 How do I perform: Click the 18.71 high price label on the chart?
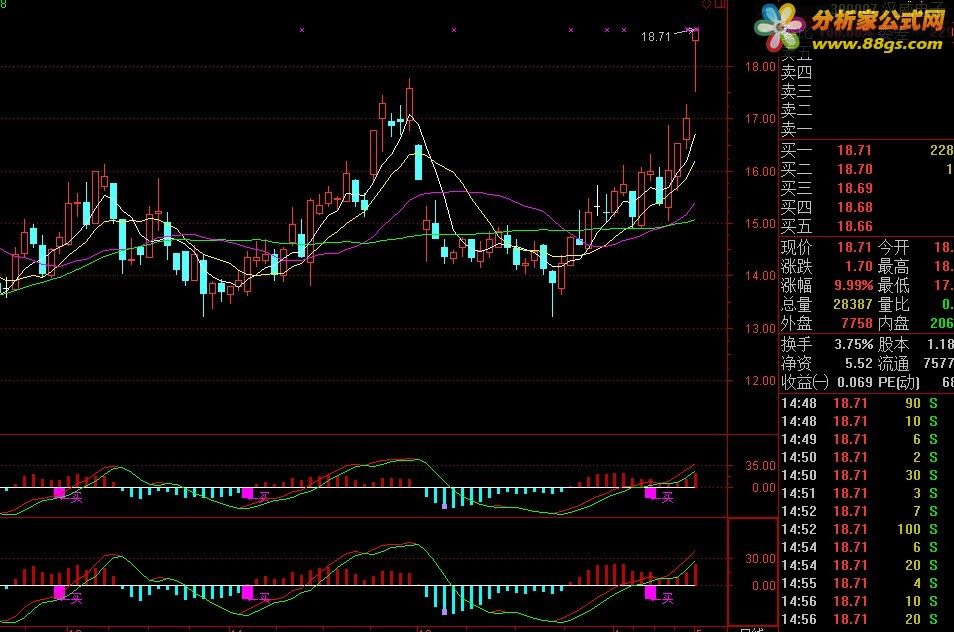tap(656, 36)
